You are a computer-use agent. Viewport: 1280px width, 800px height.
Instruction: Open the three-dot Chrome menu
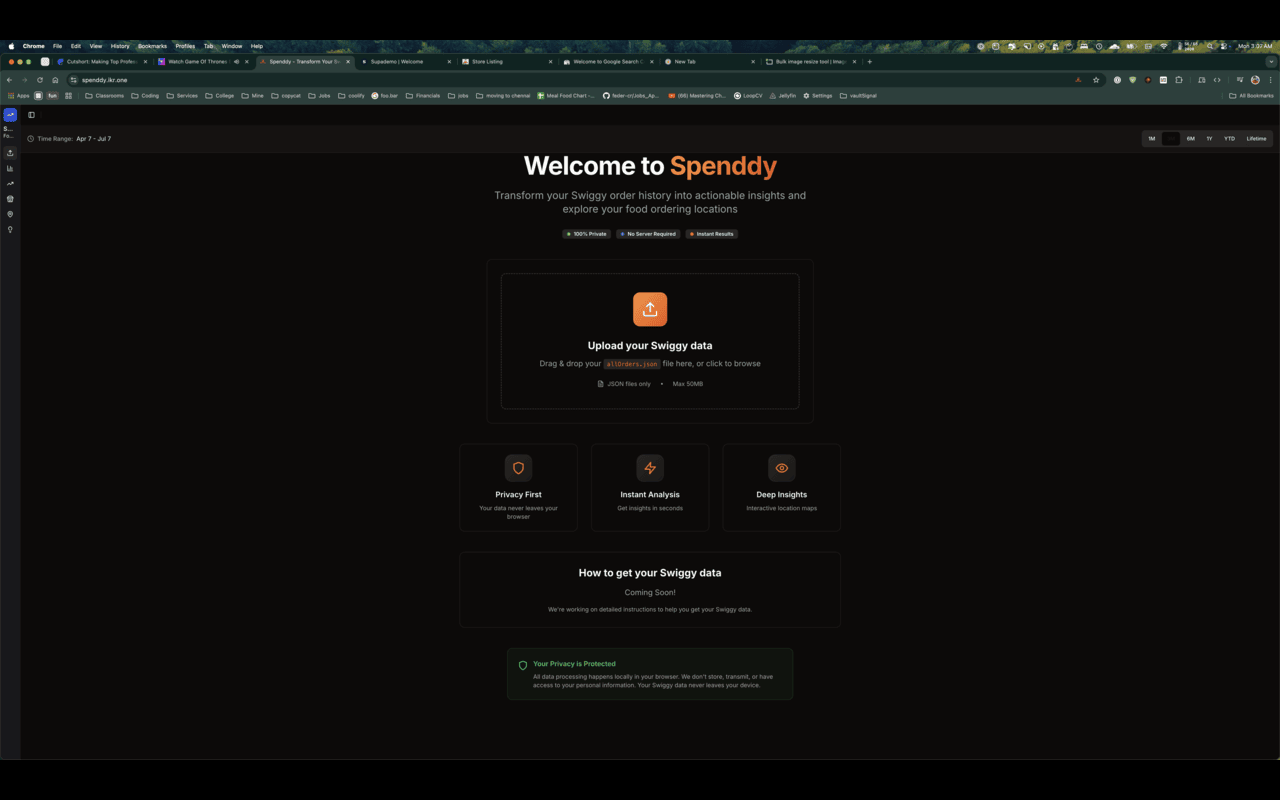1271,80
